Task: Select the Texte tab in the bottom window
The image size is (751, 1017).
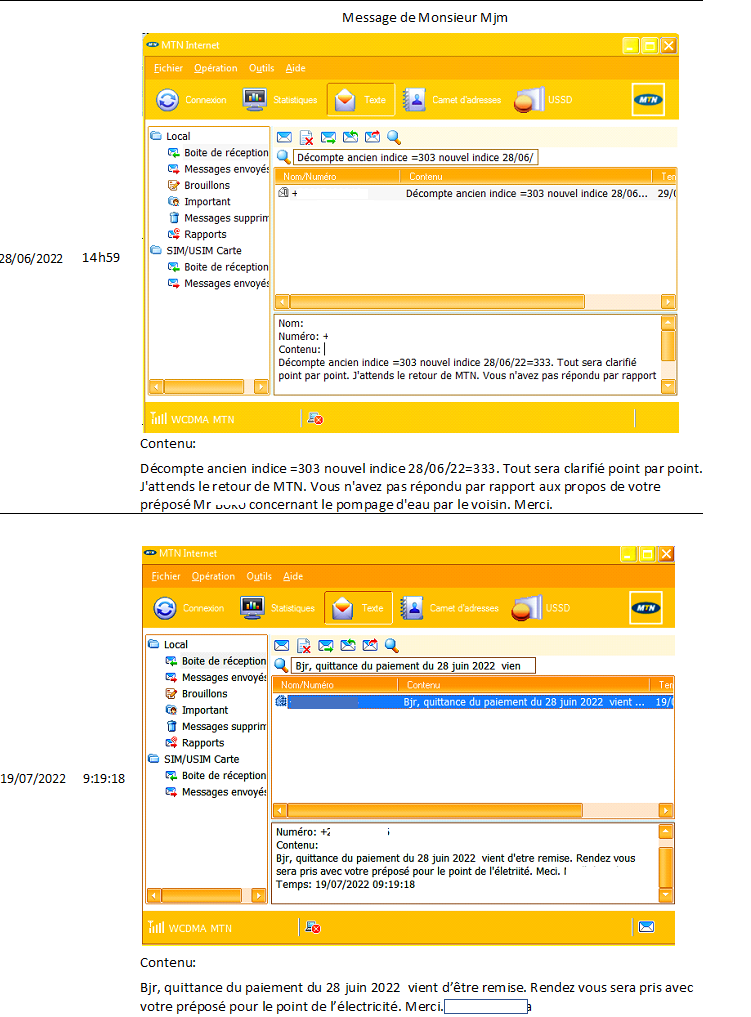Action: coord(358,608)
